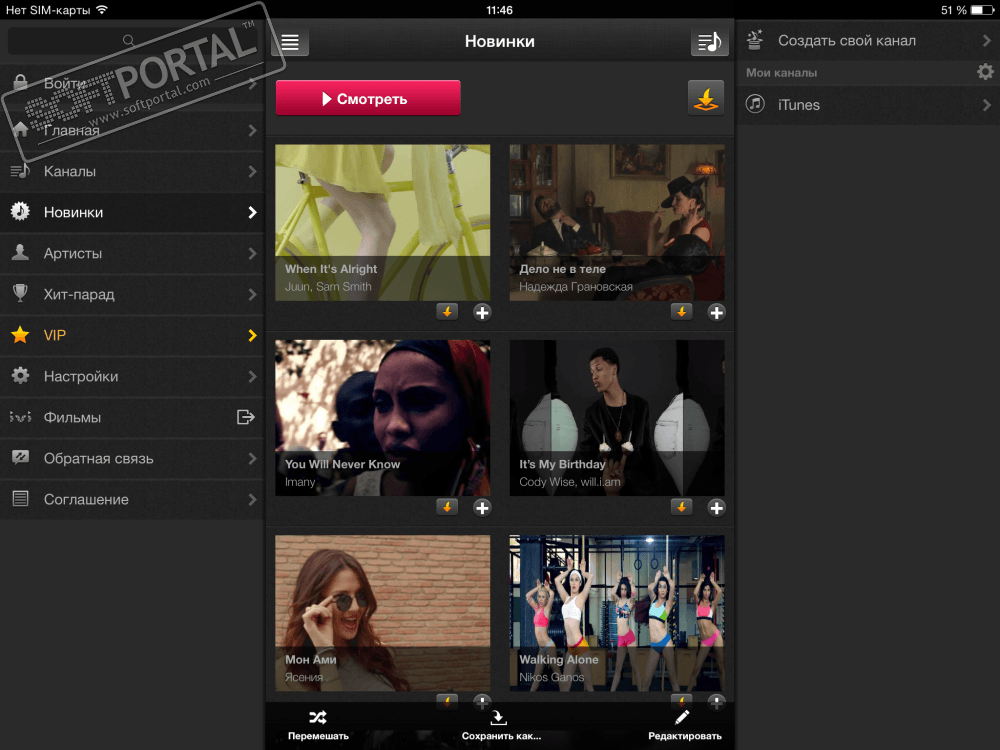Open It's My Birthday thumbnail
The width and height of the screenshot is (1000, 750).
[x=617, y=417]
